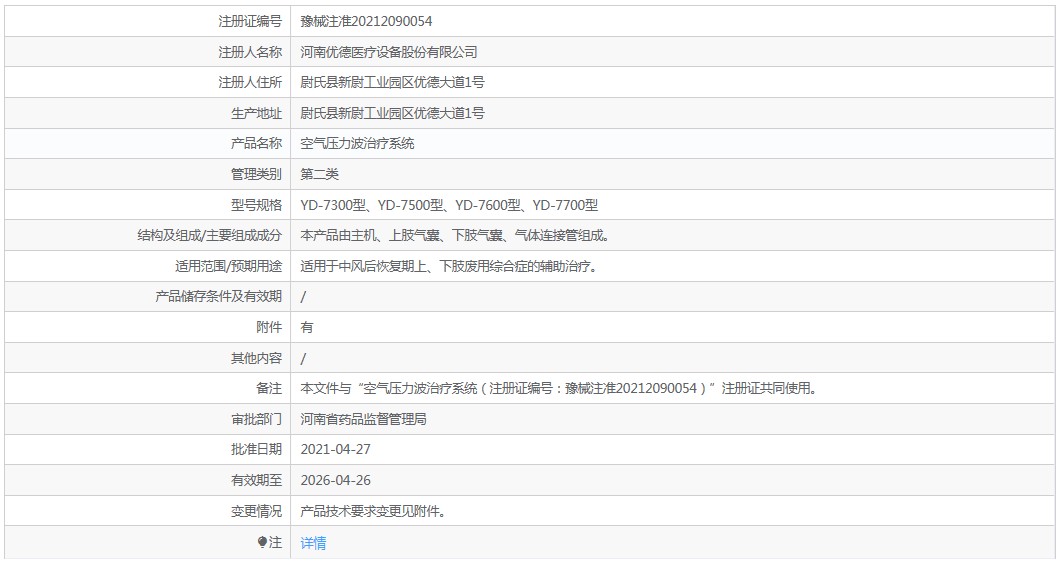Screen dimensions: 1062x565
Task: Open the 详情 link in the 注 row
Action: (313, 543)
